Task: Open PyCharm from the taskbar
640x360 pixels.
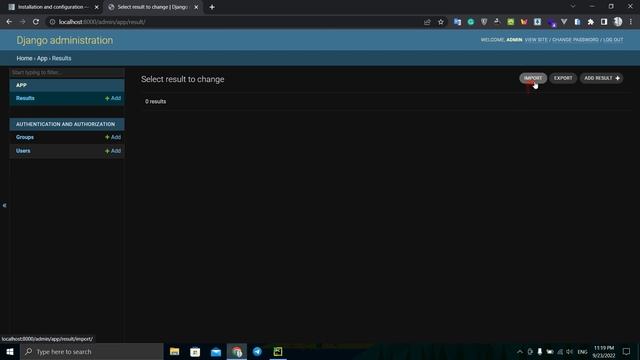Action: 278,351
